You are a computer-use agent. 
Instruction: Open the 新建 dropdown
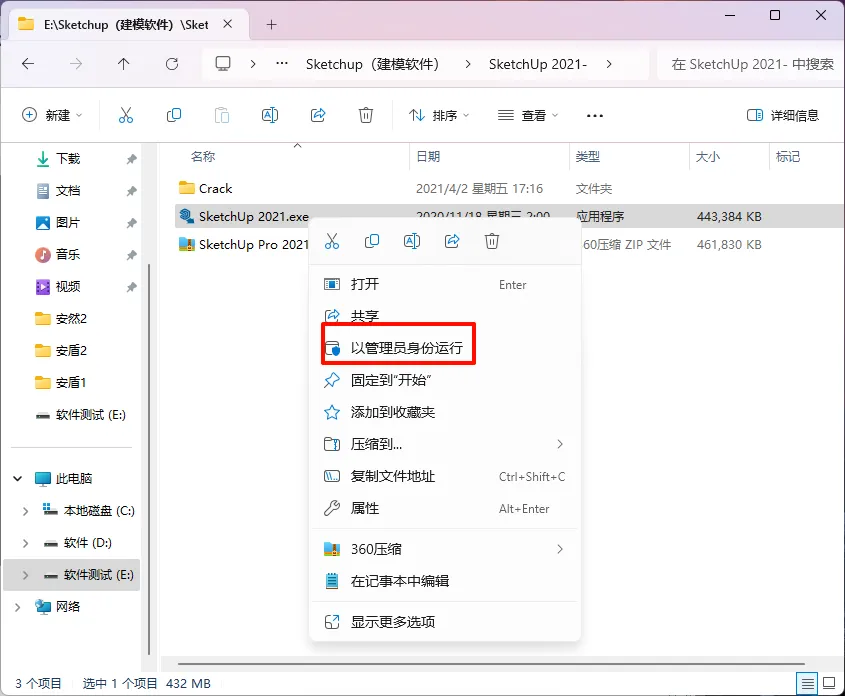coord(52,115)
